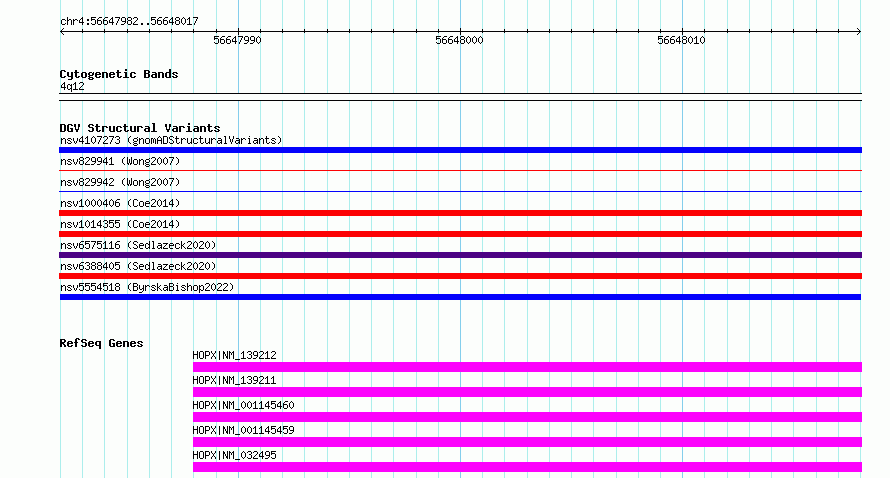Screen dimensions: 890x478
Task: Select the blue bar under nsv4107273
Action: click(x=460, y=150)
